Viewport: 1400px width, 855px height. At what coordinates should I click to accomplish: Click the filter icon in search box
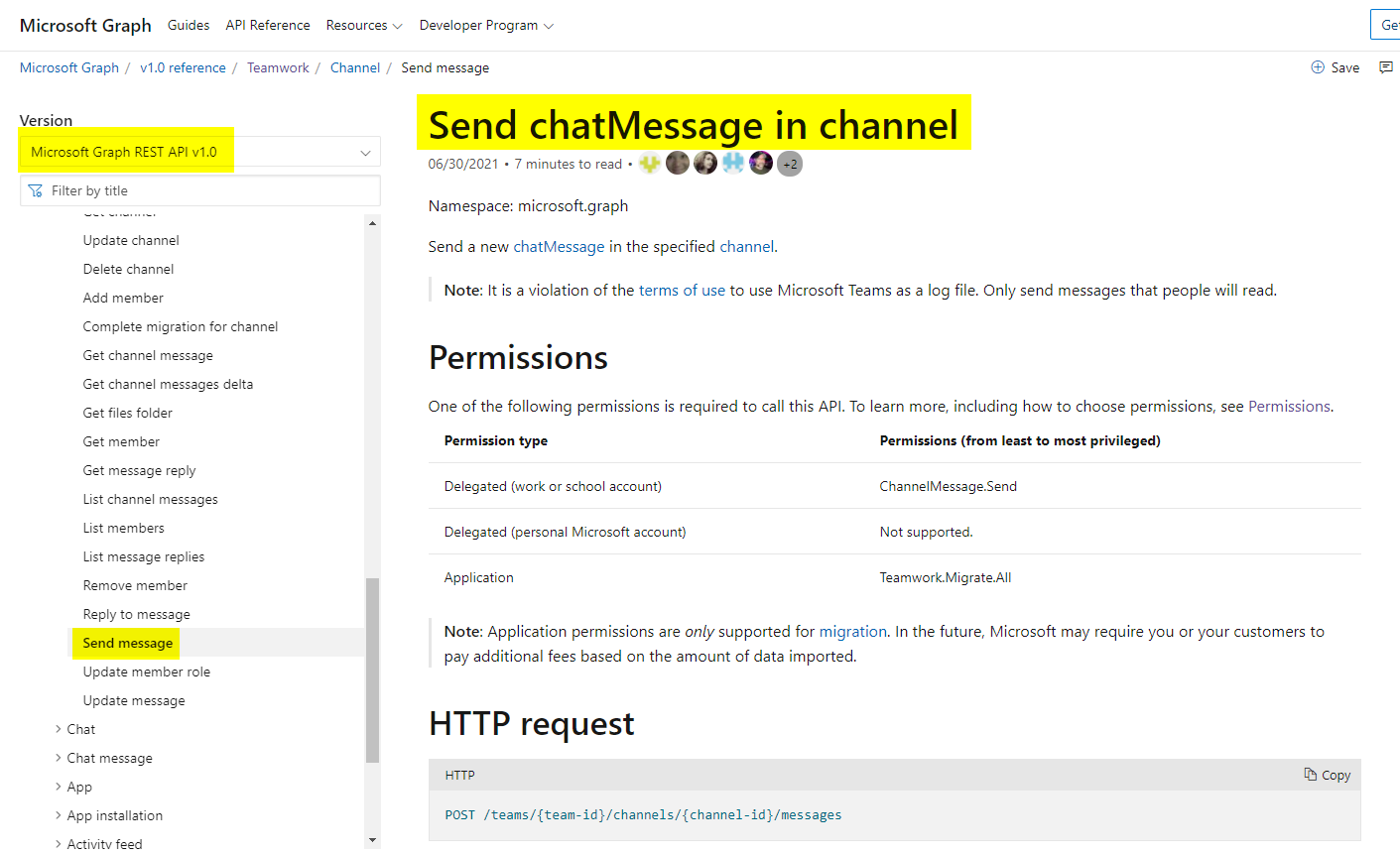coord(36,190)
